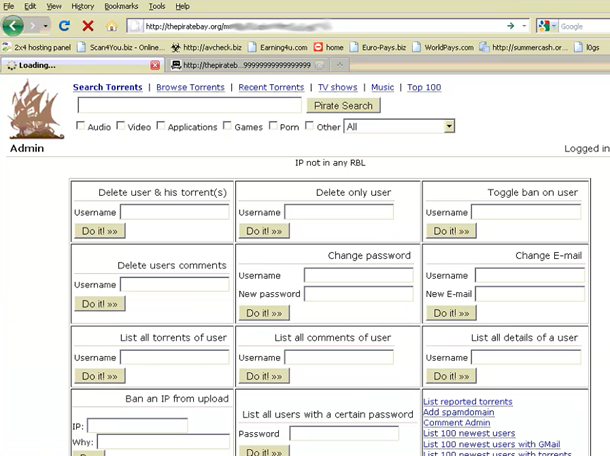Viewport: 610px width, 456px height.
Task: Open the Recent Torrents link
Action: click(x=271, y=87)
